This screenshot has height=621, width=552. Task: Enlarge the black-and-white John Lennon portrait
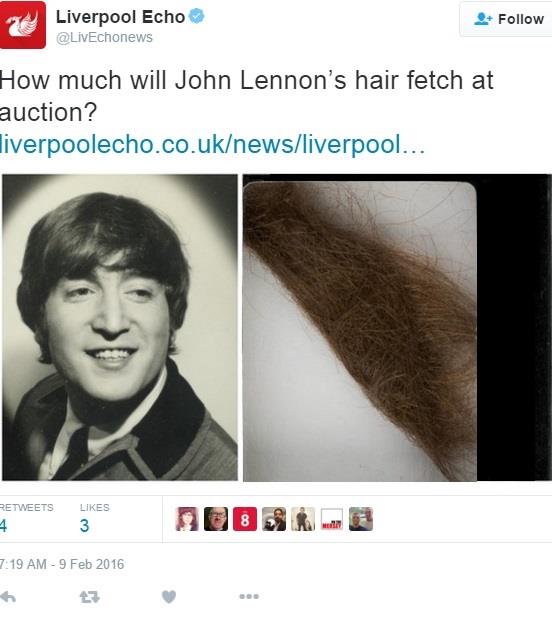click(x=120, y=327)
